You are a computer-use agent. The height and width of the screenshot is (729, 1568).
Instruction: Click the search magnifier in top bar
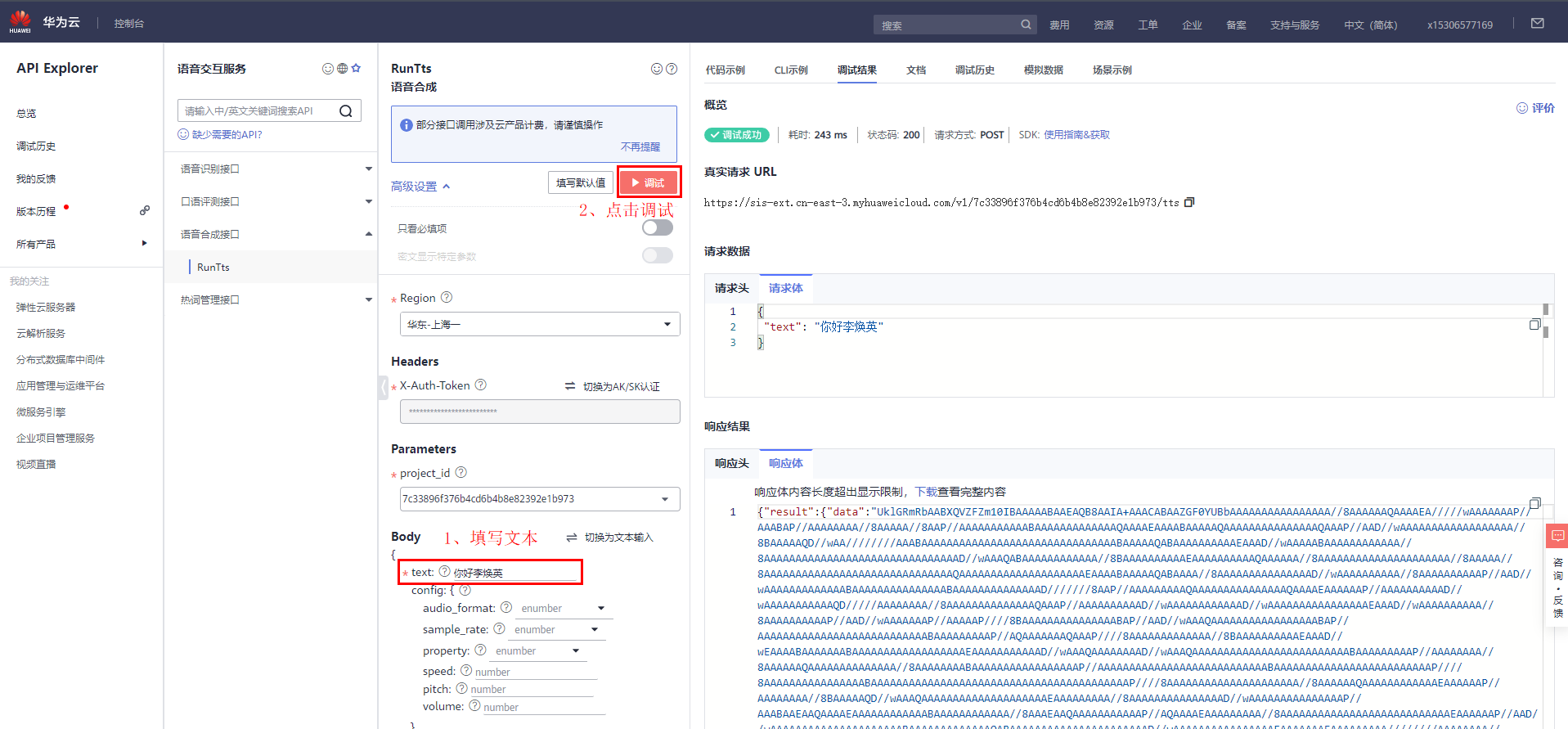pos(1026,25)
